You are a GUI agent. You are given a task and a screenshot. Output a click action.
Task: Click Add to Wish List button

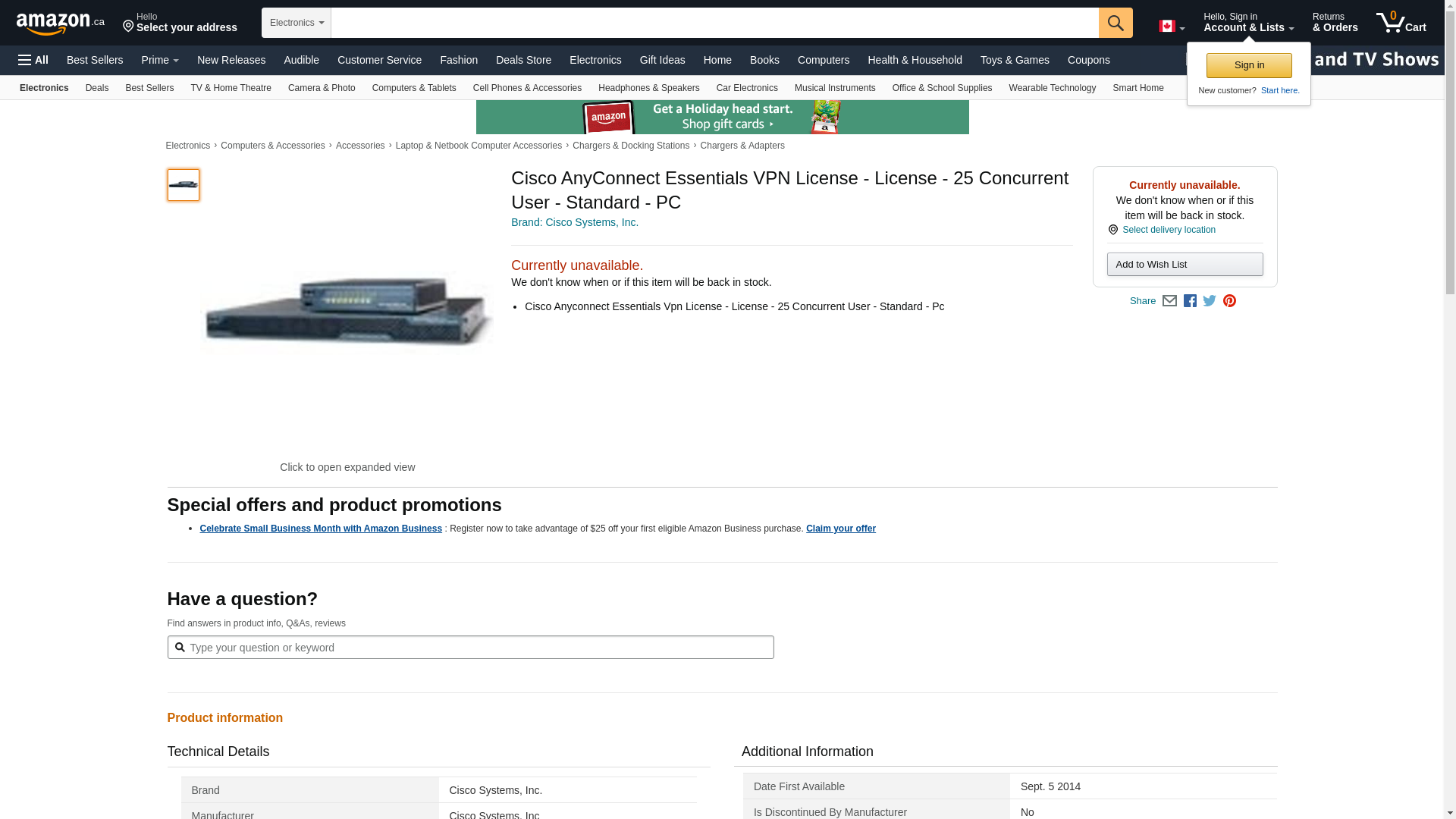click(1185, 265)
